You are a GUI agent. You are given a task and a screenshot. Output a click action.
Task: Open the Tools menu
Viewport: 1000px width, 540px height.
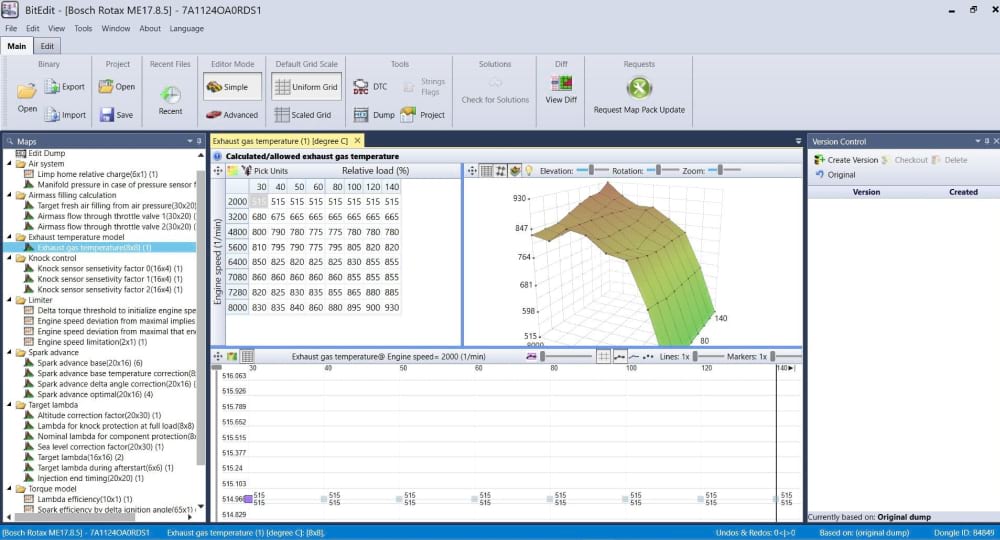83,29
